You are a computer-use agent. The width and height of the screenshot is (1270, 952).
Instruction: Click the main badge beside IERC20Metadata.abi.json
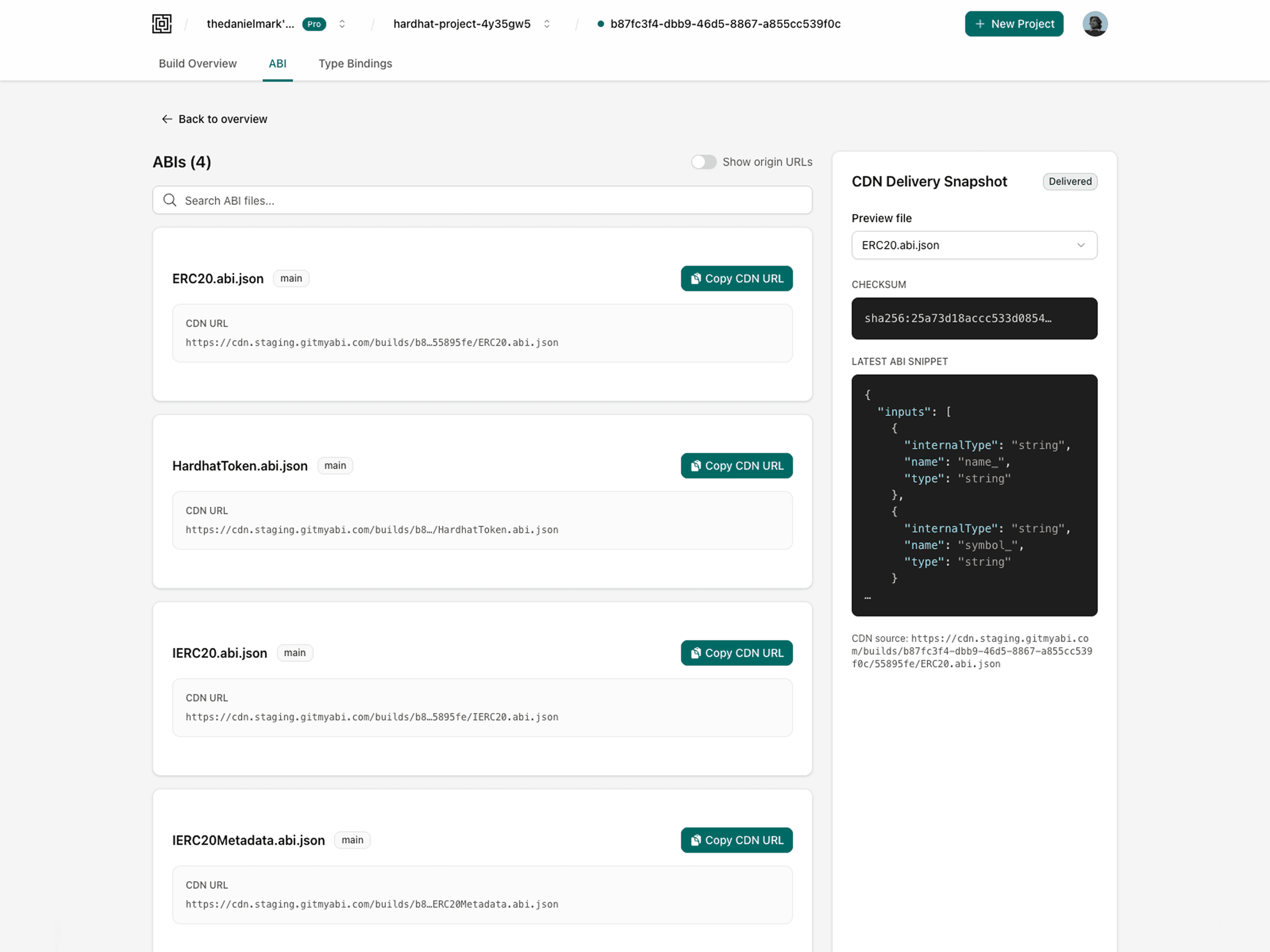click(352, 839)
